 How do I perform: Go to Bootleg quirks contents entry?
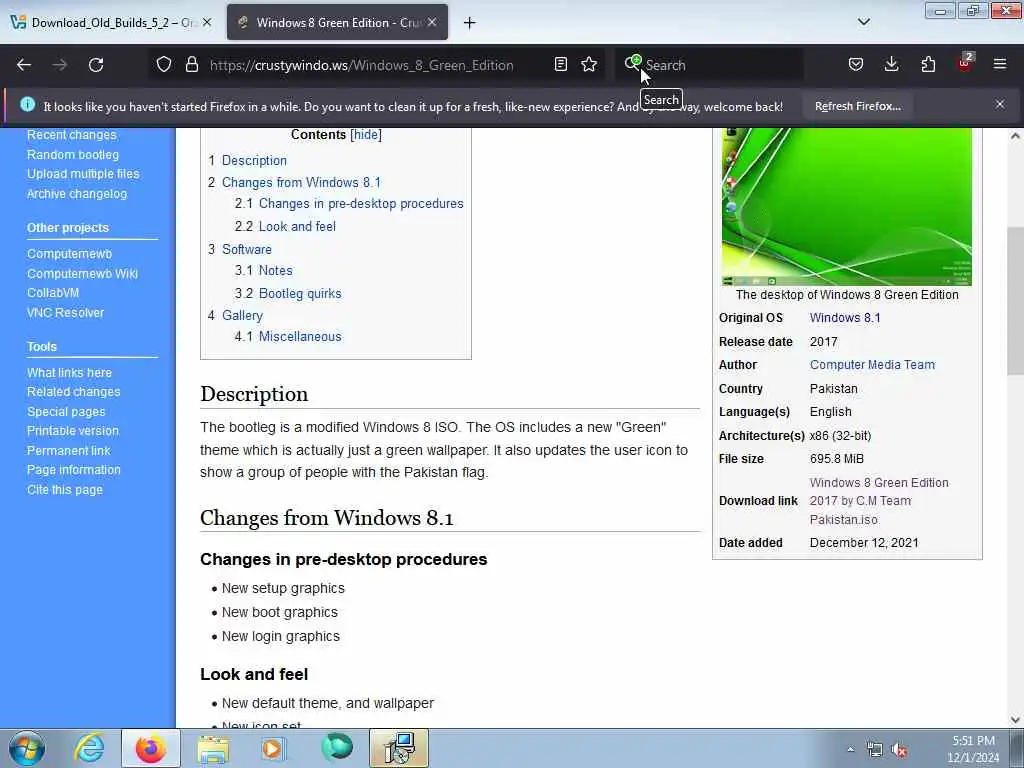[x=300, y=293]
